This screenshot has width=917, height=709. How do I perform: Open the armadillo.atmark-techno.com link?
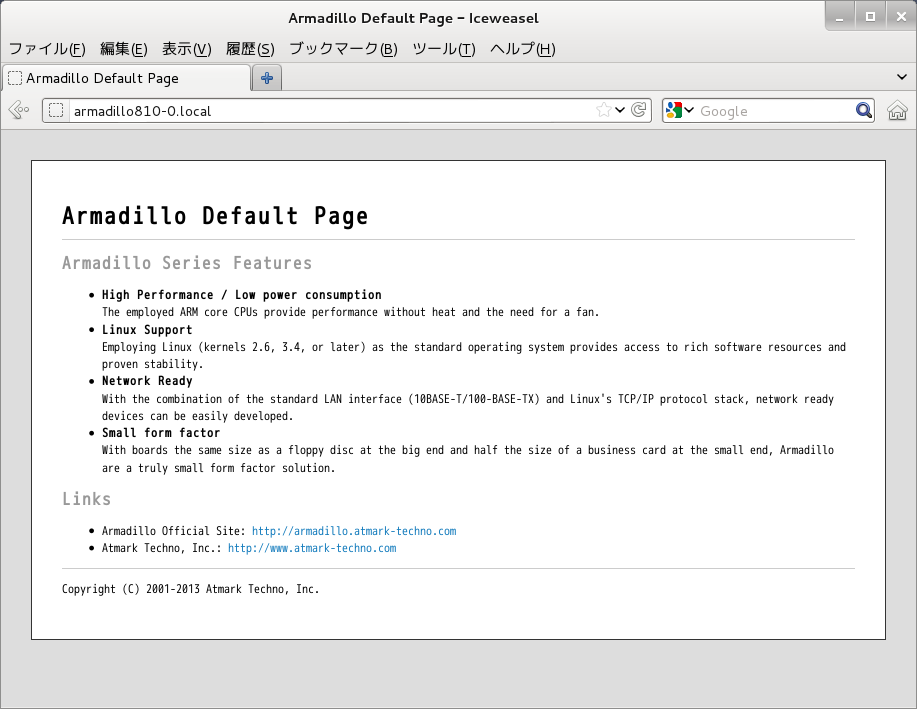click(x=354, y=531)
